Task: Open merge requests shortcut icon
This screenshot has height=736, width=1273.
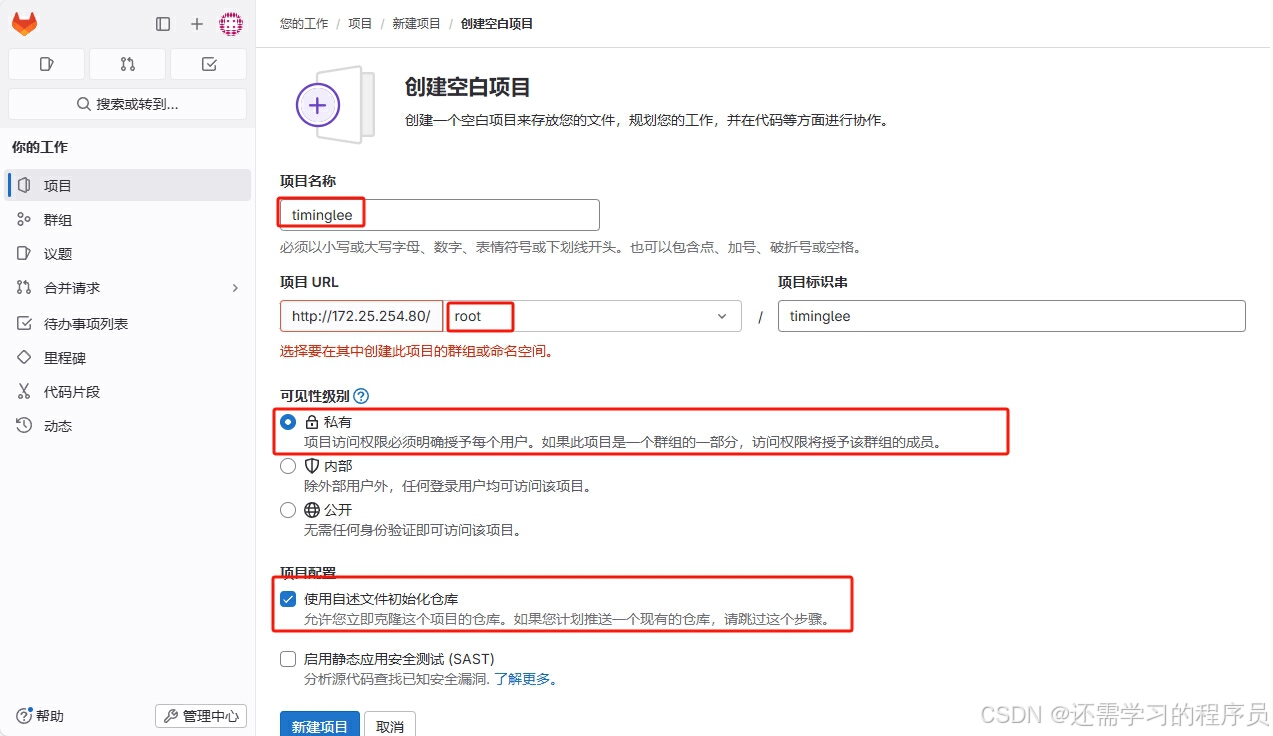Action: [127, 64]
